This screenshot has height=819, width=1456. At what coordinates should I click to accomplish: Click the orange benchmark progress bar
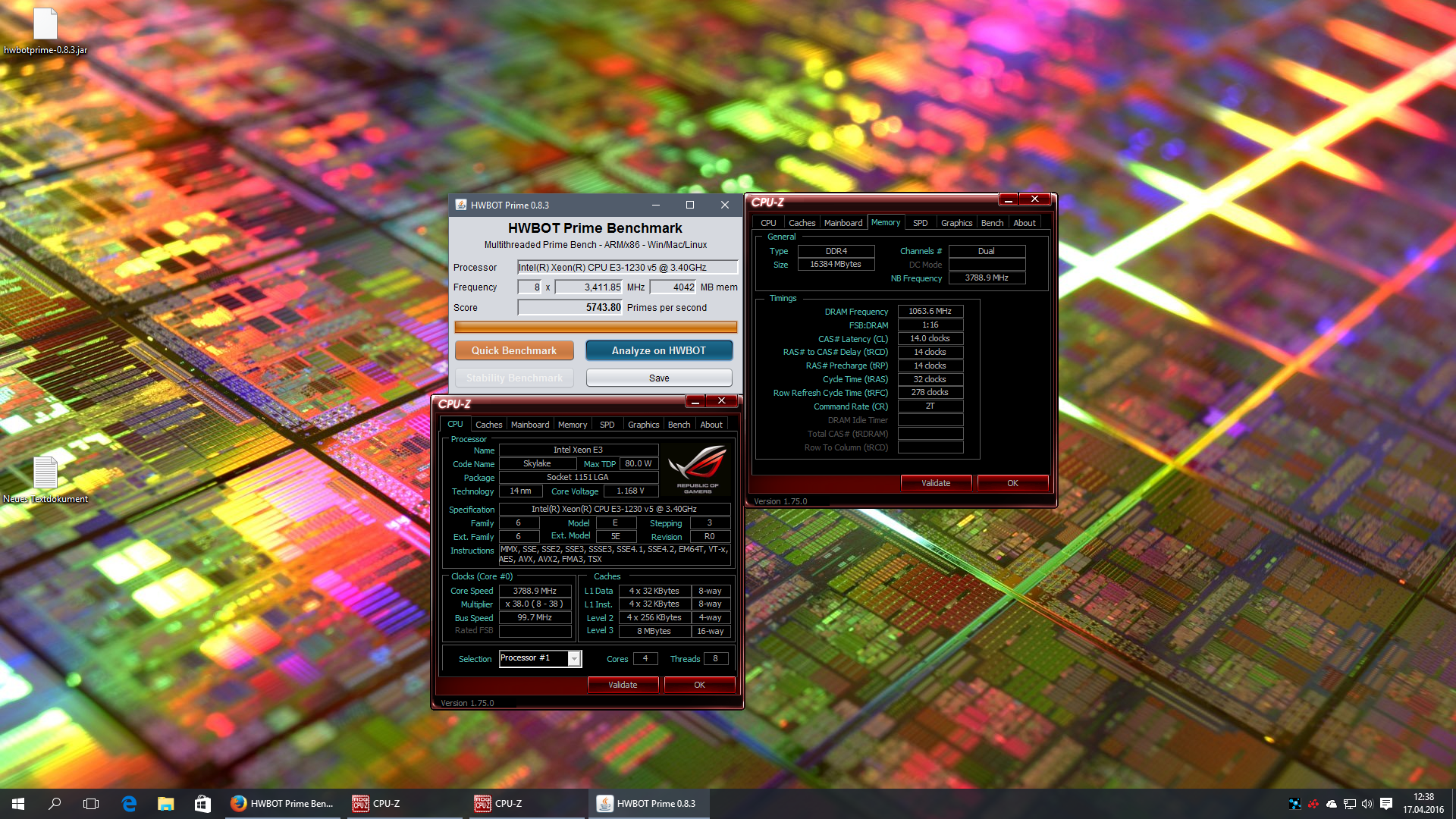(595, 327)
